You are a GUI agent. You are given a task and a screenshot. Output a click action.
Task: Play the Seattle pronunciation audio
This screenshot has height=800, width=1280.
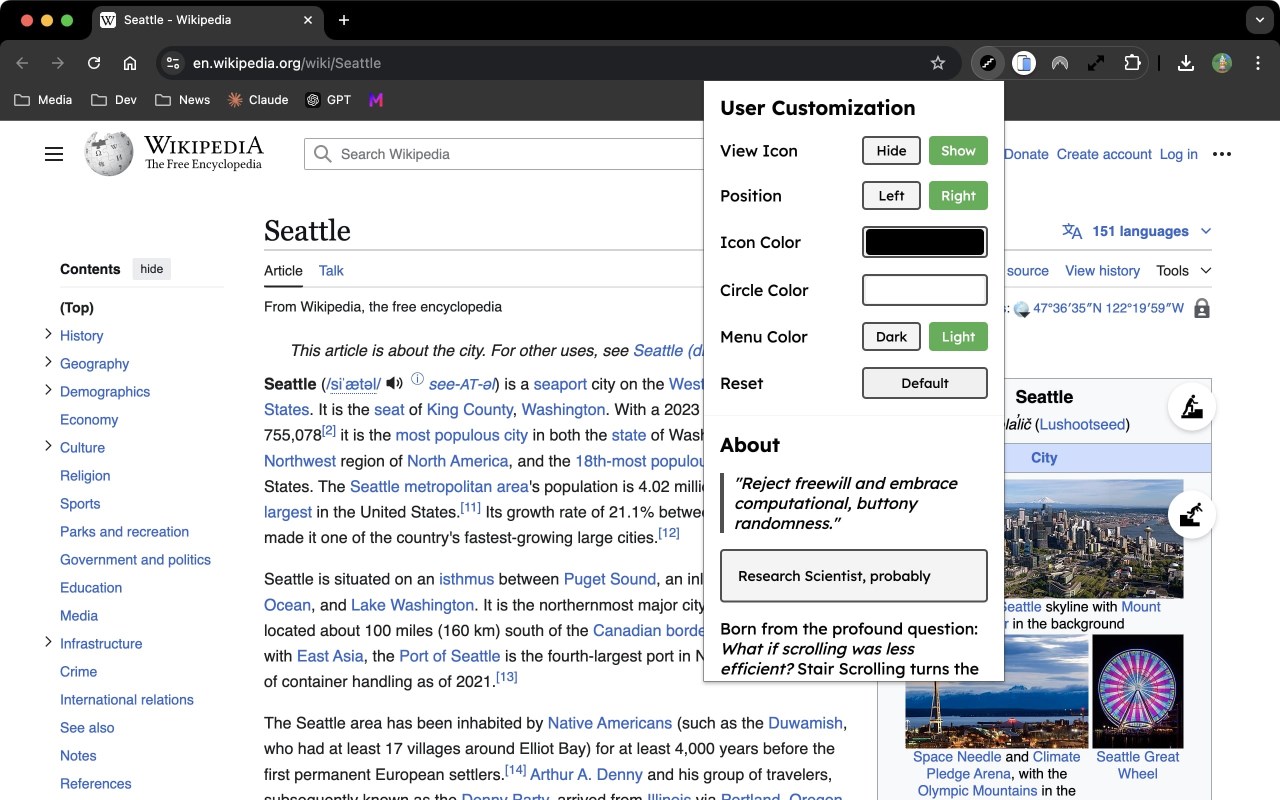coord(394,383)
